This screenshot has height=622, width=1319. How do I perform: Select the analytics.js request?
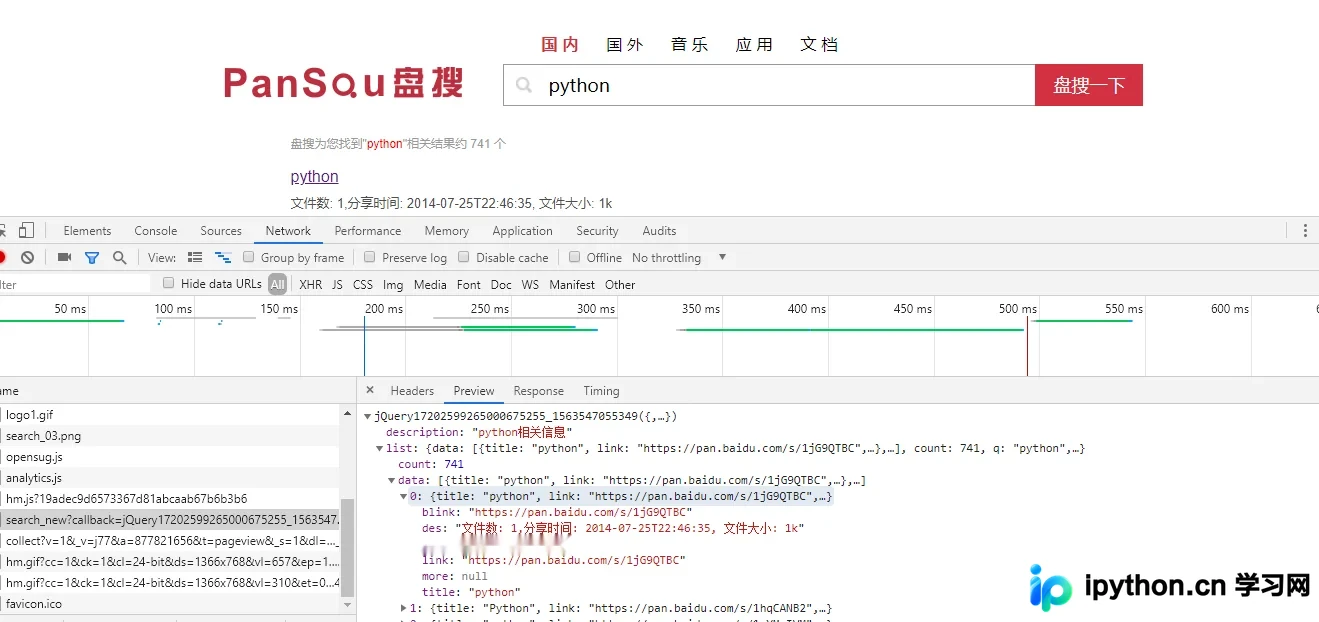coord(170,477)
